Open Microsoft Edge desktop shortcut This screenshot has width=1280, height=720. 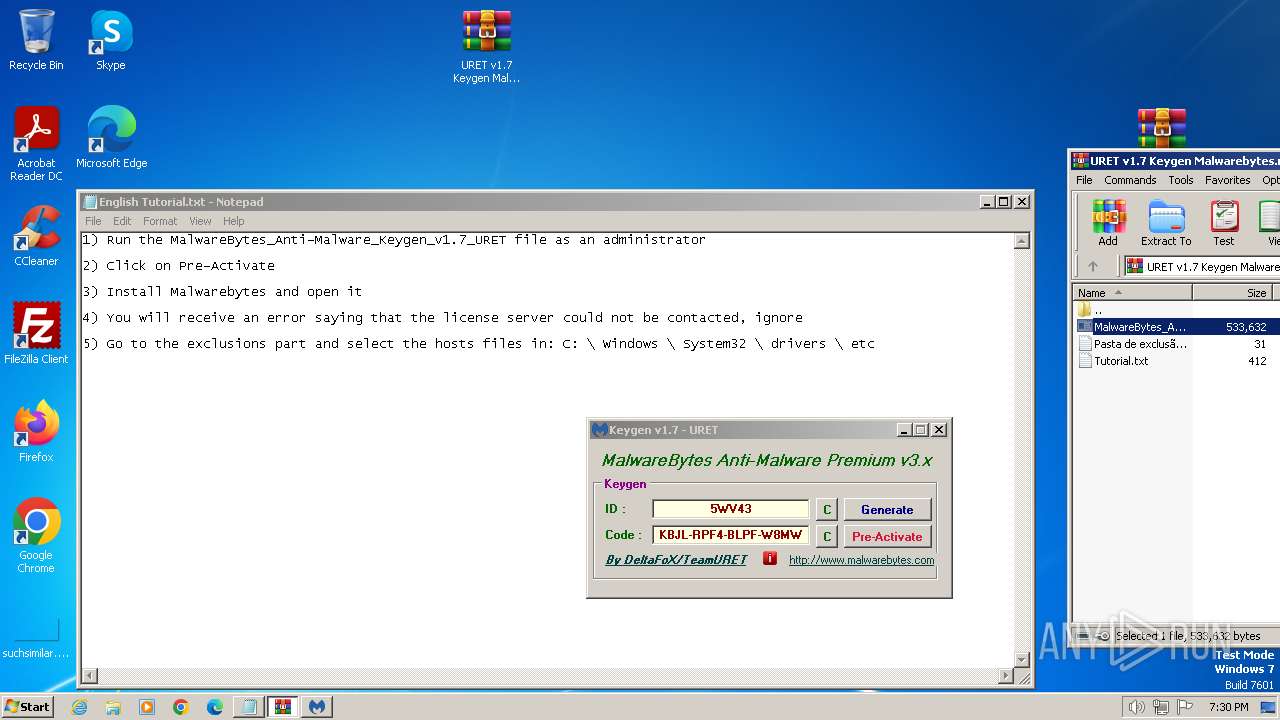pos(111,138)
